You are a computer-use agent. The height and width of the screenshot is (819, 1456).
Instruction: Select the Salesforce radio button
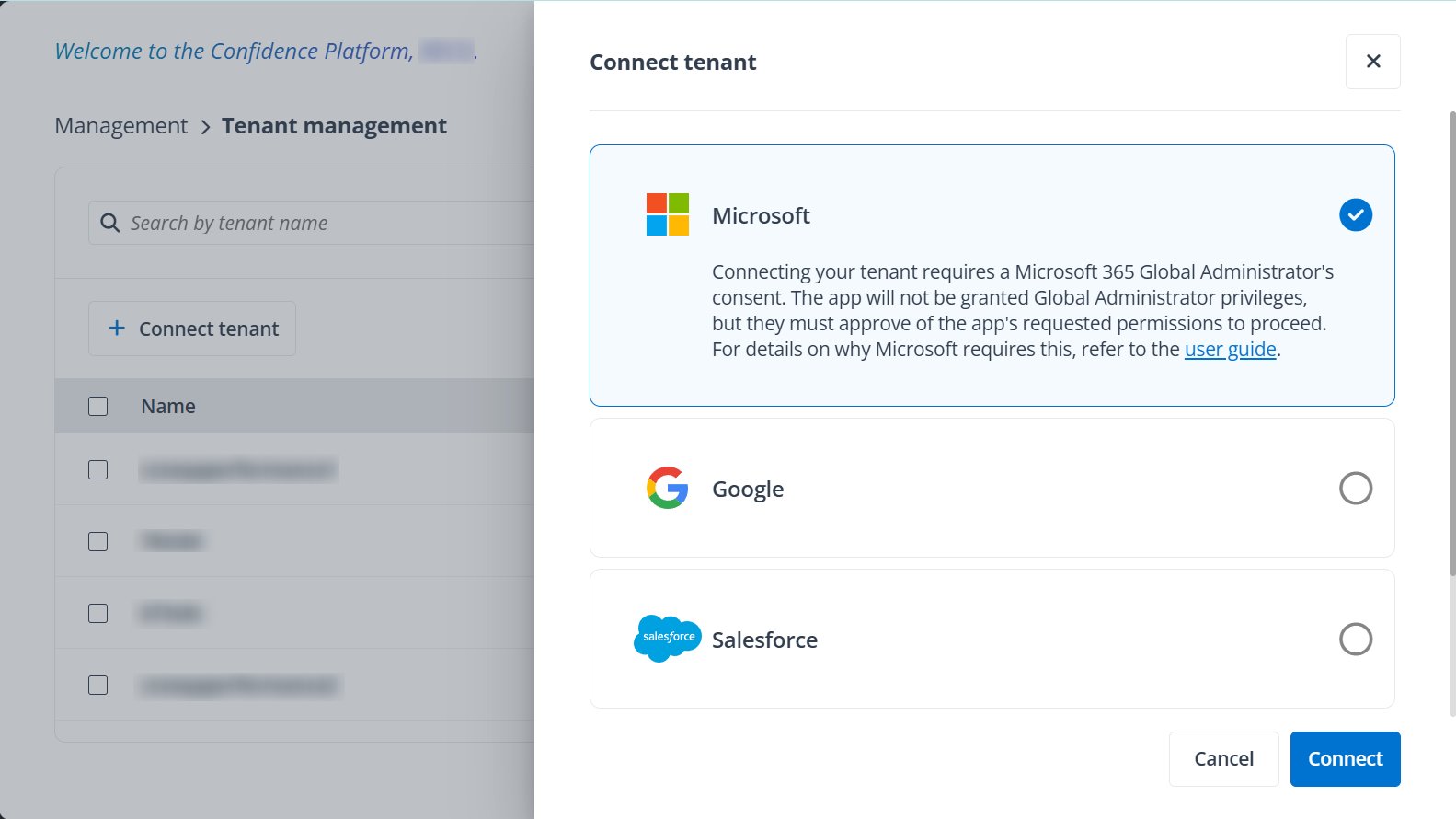click(x=1356, y=639)
